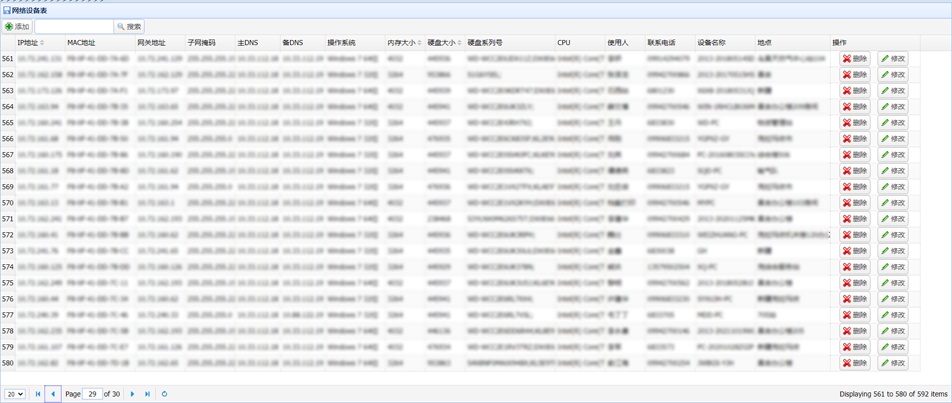Delete row 562 with 删除
This screenshot has width=952, height=403.
pyautogui.click(x=855, y=75)
